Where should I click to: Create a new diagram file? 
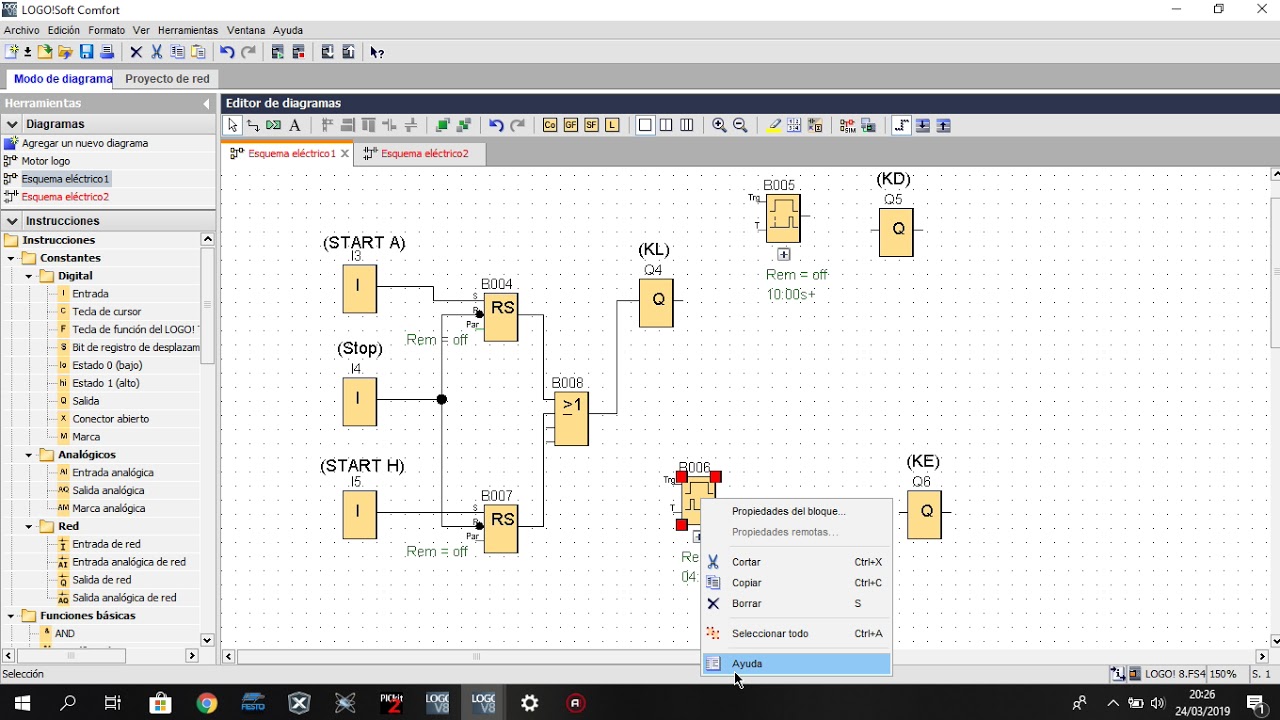12,52
